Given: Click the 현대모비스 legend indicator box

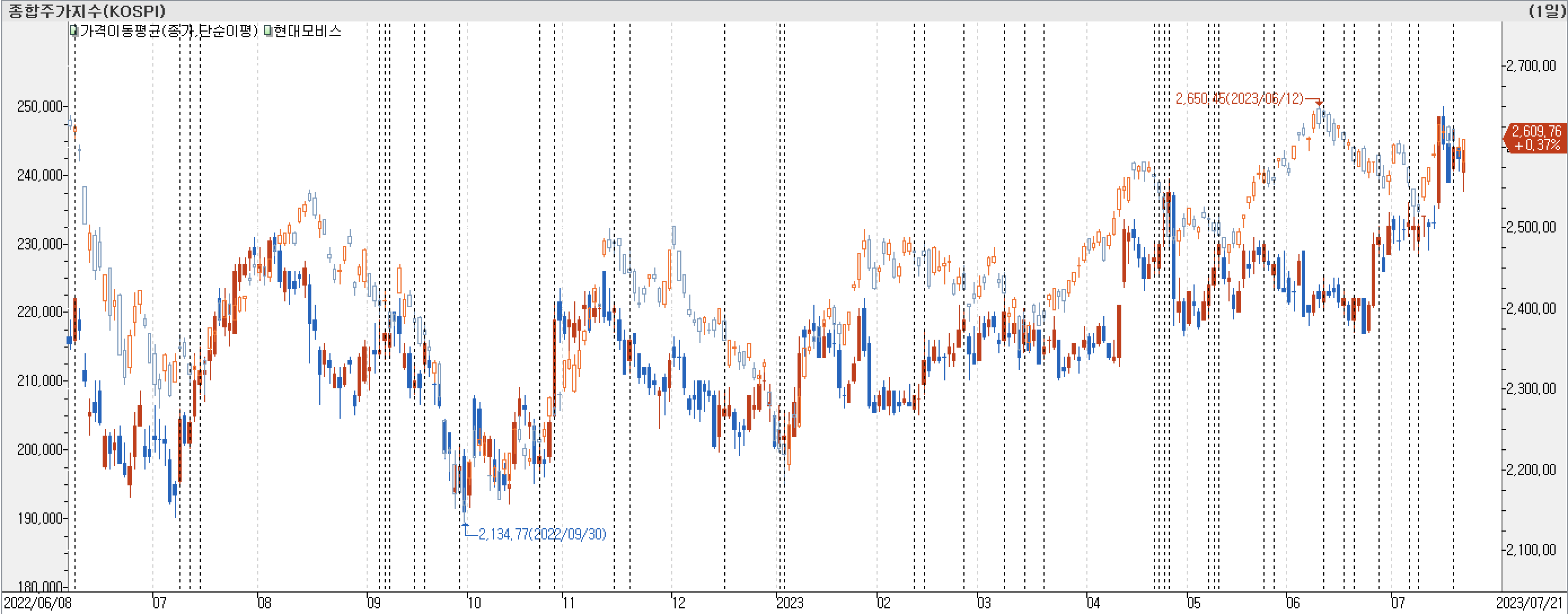Looking at the screenshot, I should [268, 30].
